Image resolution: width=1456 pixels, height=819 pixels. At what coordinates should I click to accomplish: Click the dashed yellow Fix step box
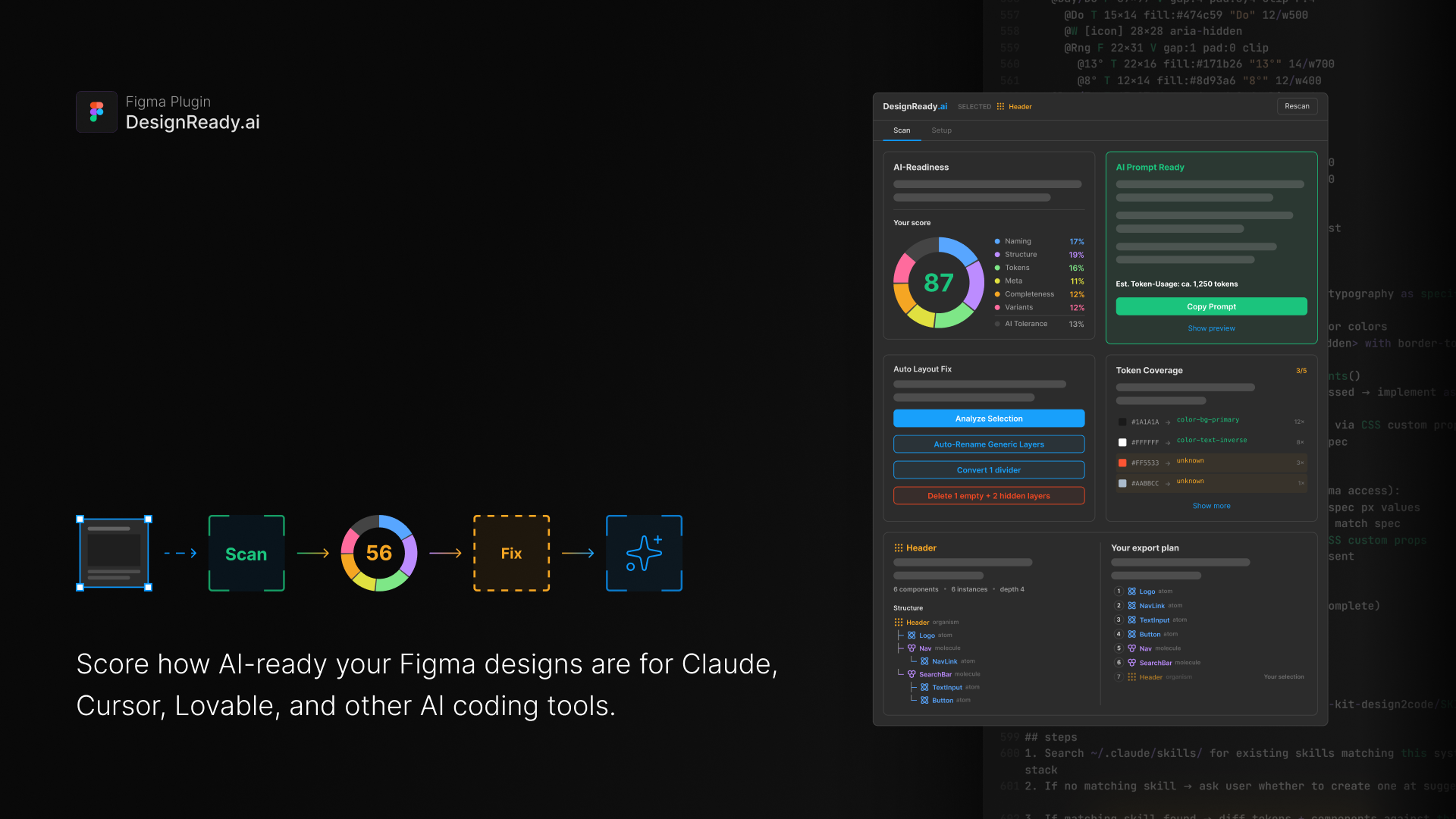[511, 553]
